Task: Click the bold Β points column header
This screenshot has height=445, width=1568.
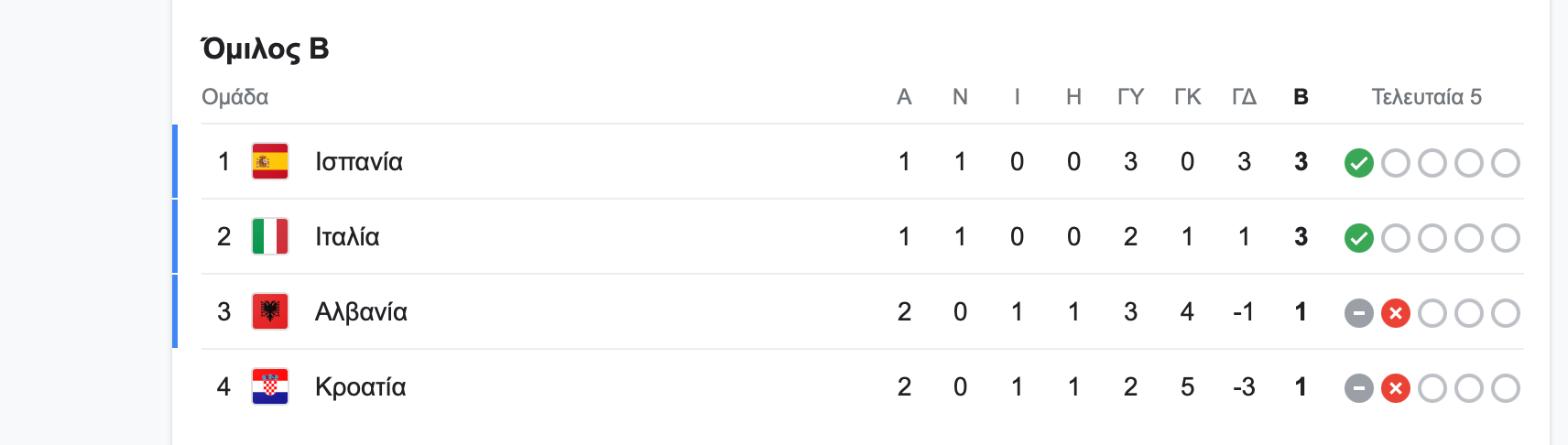Action: pyautogui.click(x=1301, y=97)
